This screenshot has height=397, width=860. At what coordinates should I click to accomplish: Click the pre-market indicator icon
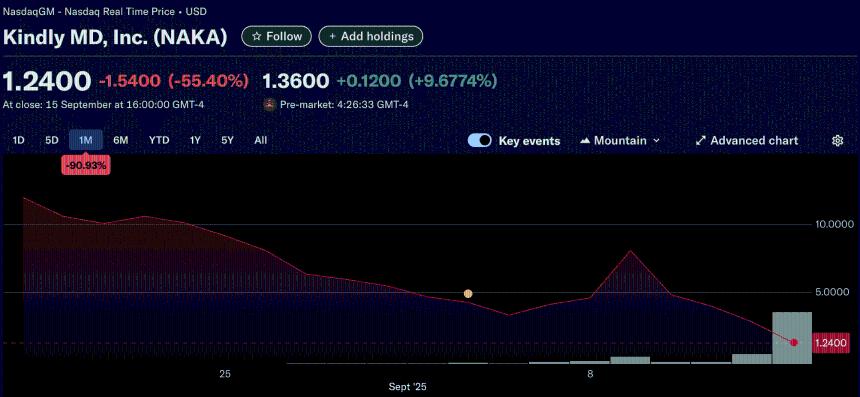coord(269,105)
